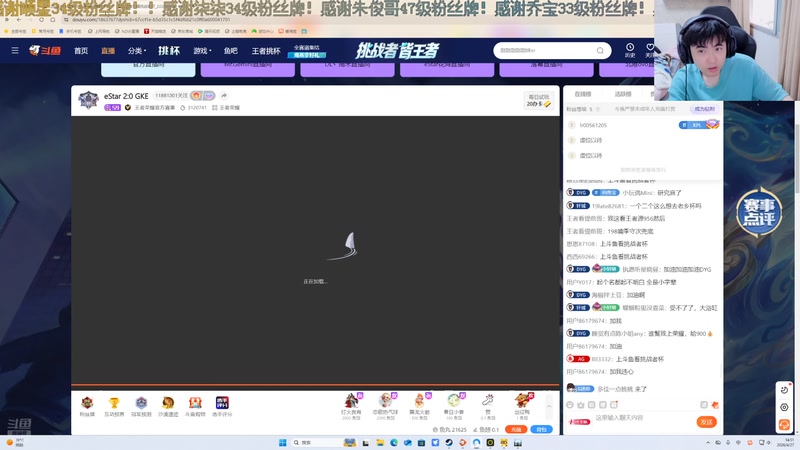Open Microsoft Edge from the taskbar
Viewport: 800px width, 450px height.
[x=394, y=442]
